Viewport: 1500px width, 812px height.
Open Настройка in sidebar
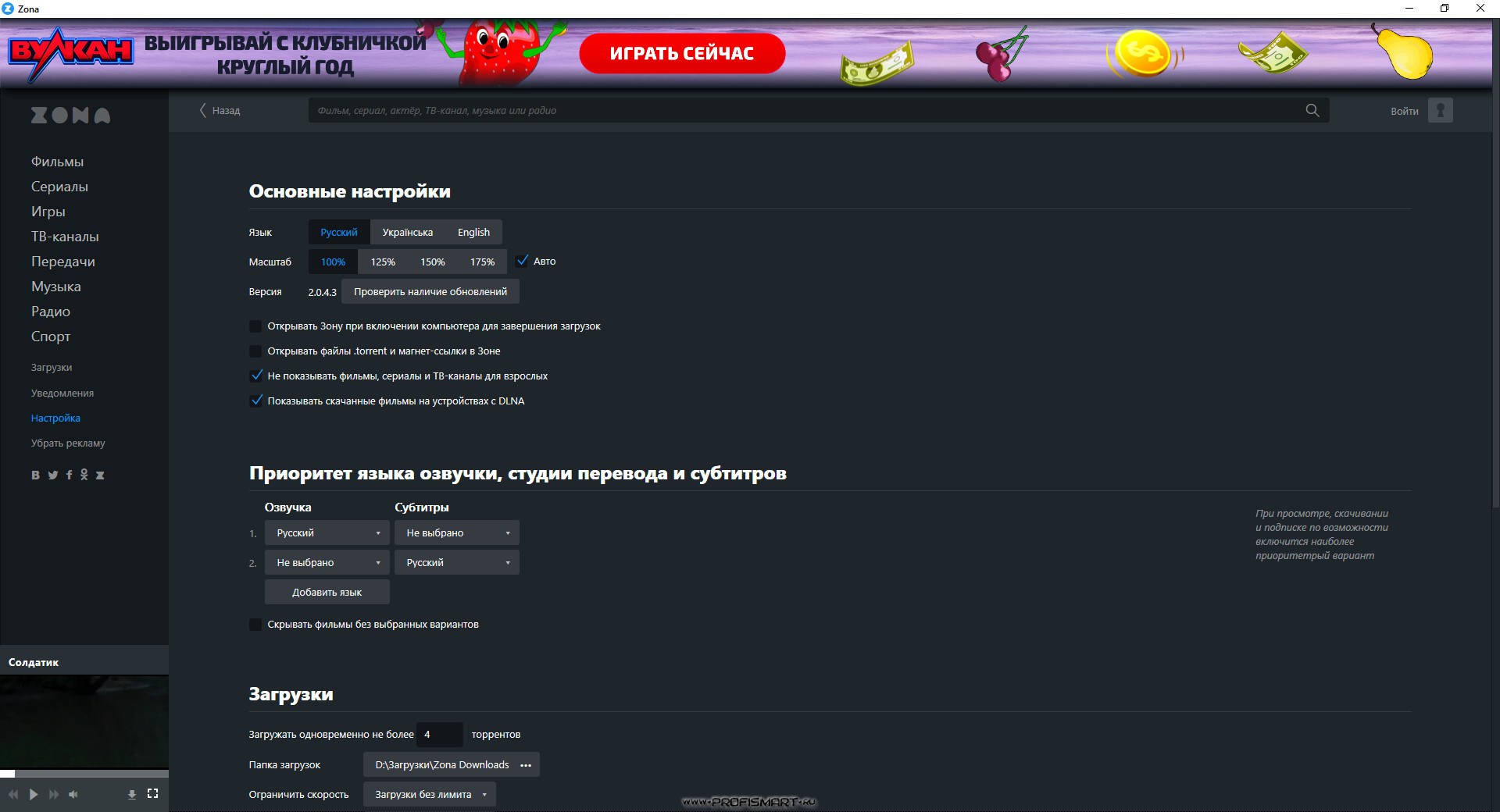point(55,418)
